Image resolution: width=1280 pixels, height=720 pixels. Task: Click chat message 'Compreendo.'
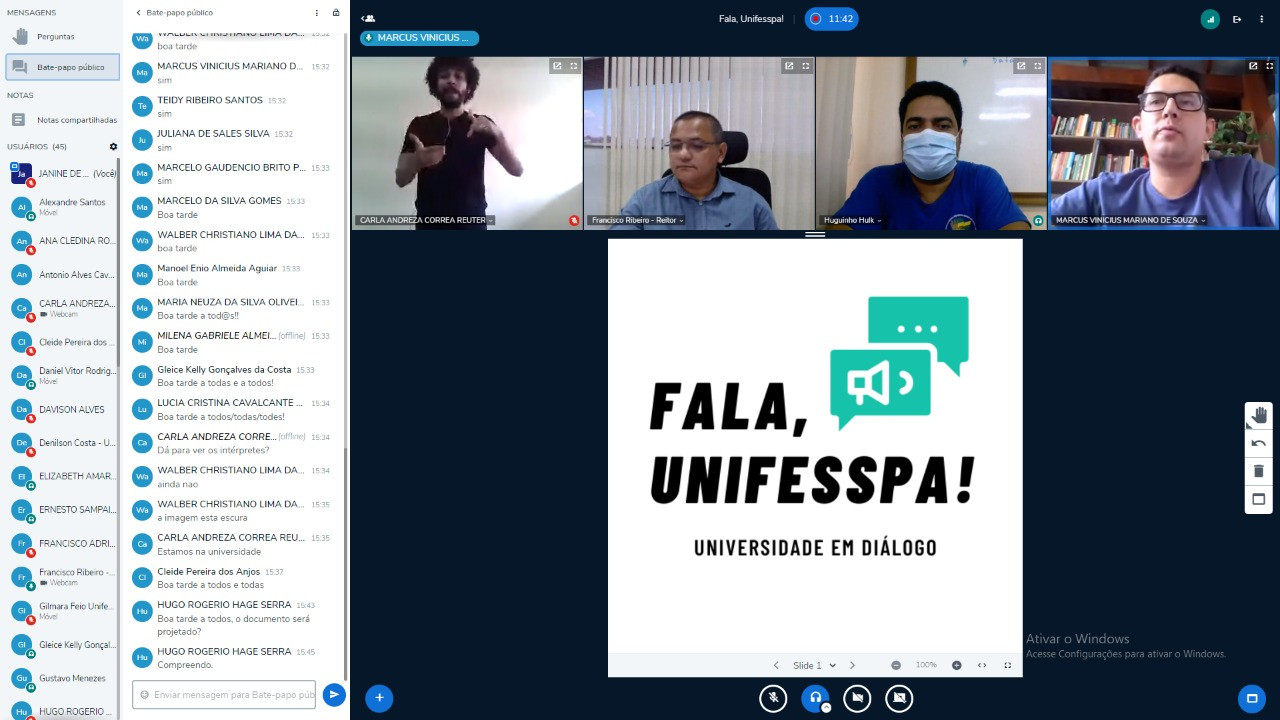185,665
